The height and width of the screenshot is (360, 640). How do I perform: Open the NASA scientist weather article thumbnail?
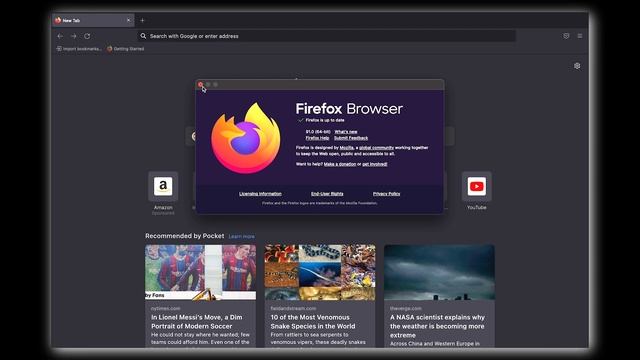point(439,272)
